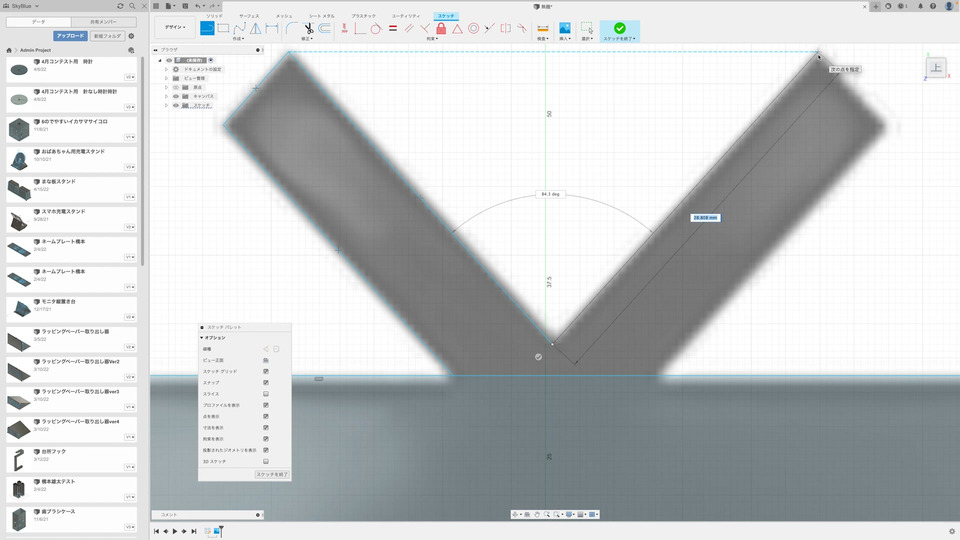The height and width of the screenshot is (540, 960).
Task: Select the Line sketch tool
Action: point(207,28)
